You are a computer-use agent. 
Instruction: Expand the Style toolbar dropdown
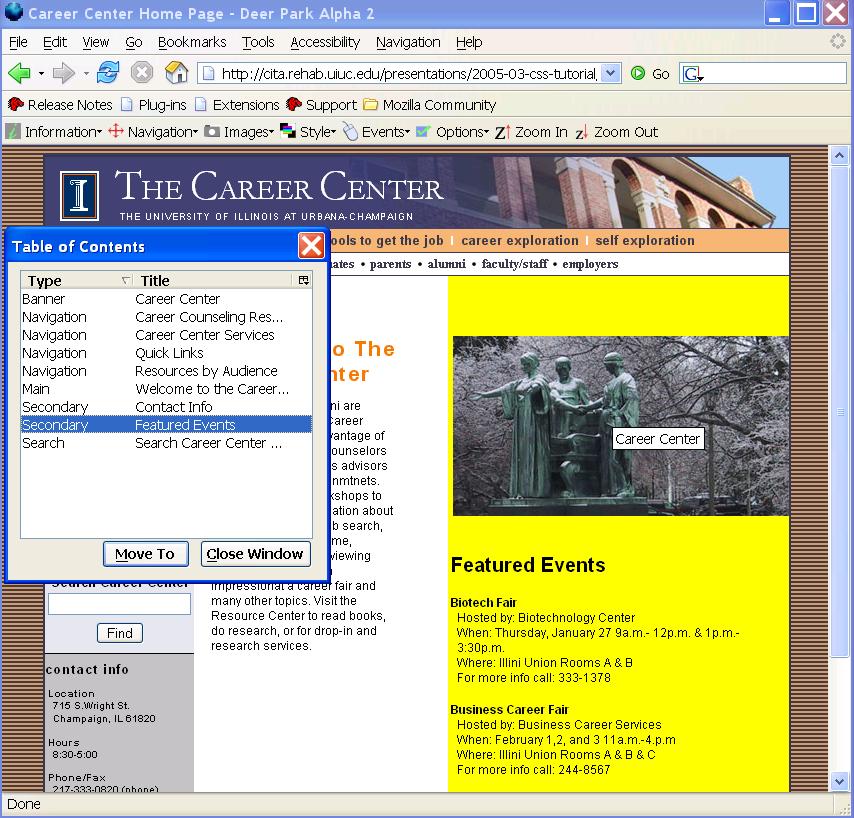click(x=308, y=132)
